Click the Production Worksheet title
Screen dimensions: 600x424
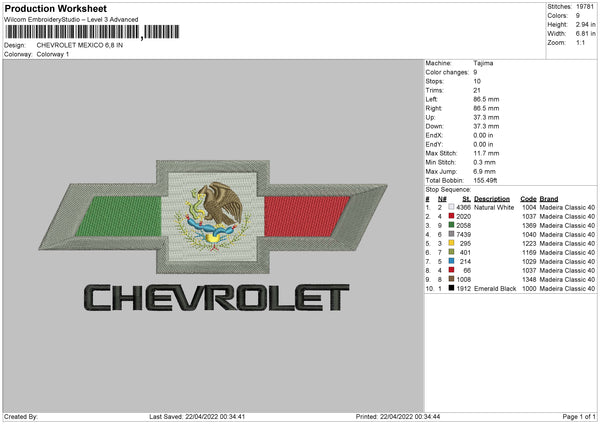click(x=55, y=8)
